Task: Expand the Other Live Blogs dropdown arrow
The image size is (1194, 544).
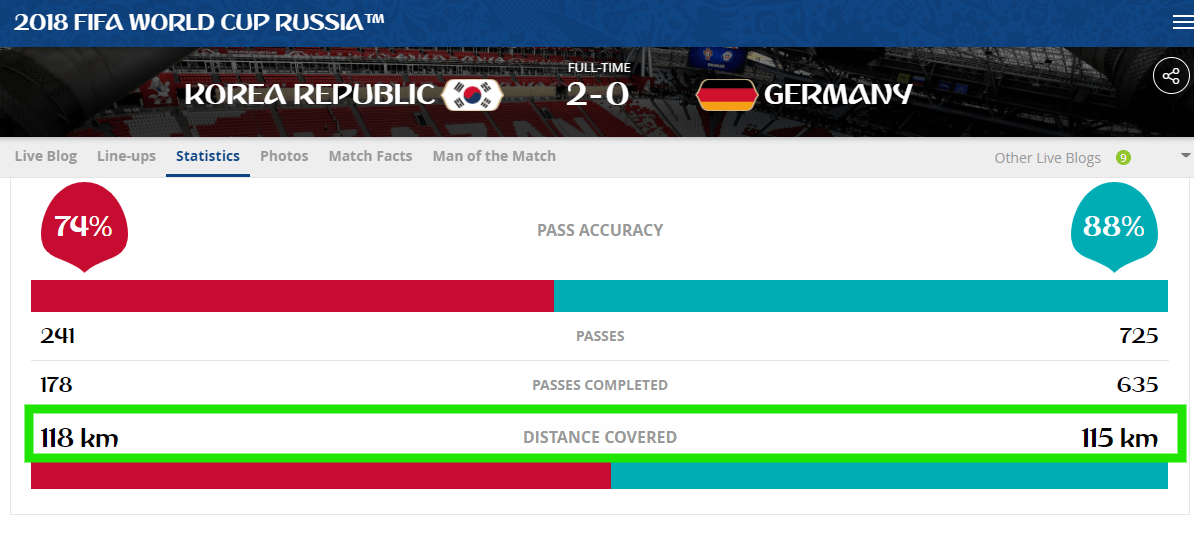Action: coord(1186,155)
